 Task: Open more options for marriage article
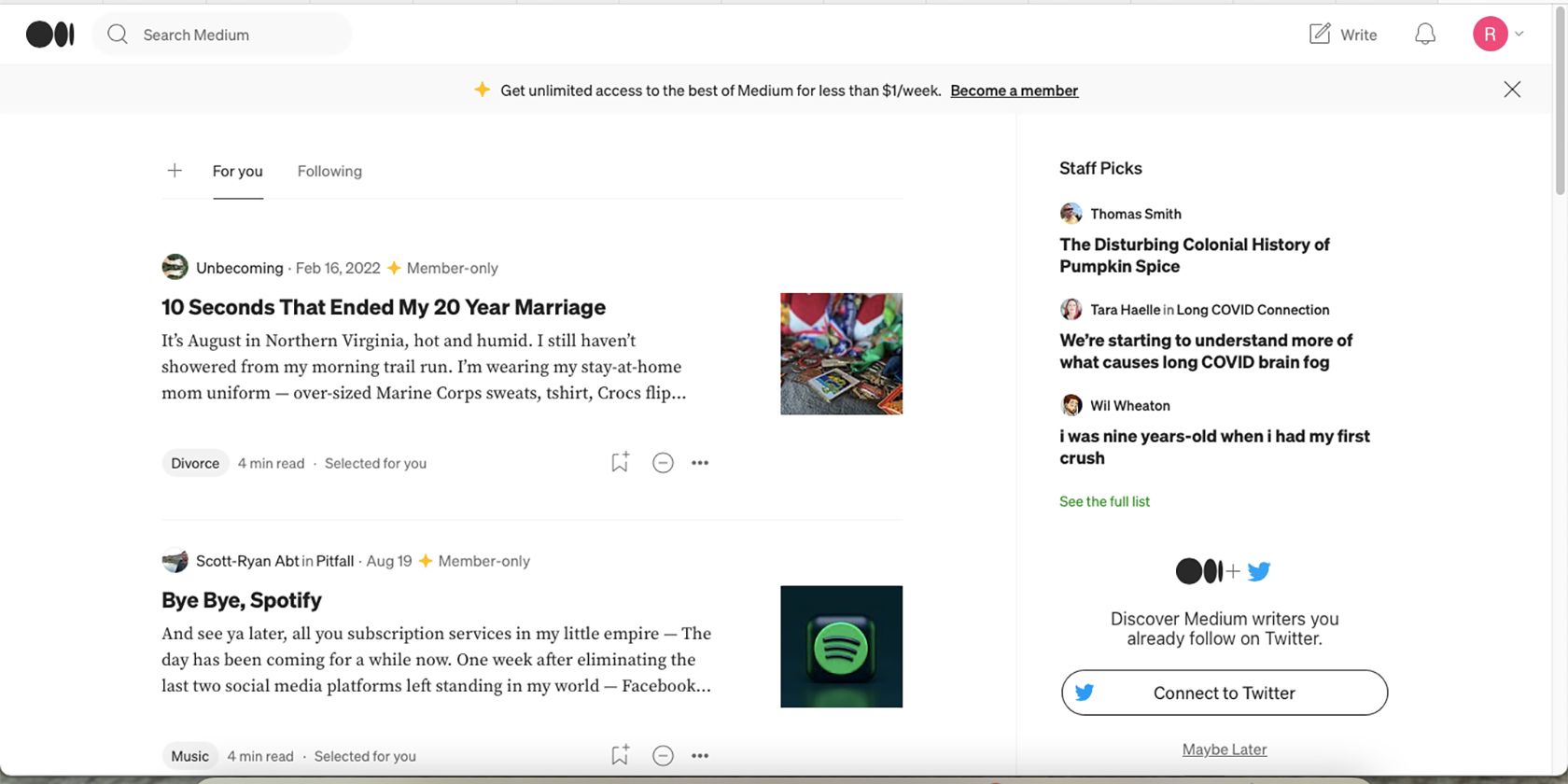(700, 463)
